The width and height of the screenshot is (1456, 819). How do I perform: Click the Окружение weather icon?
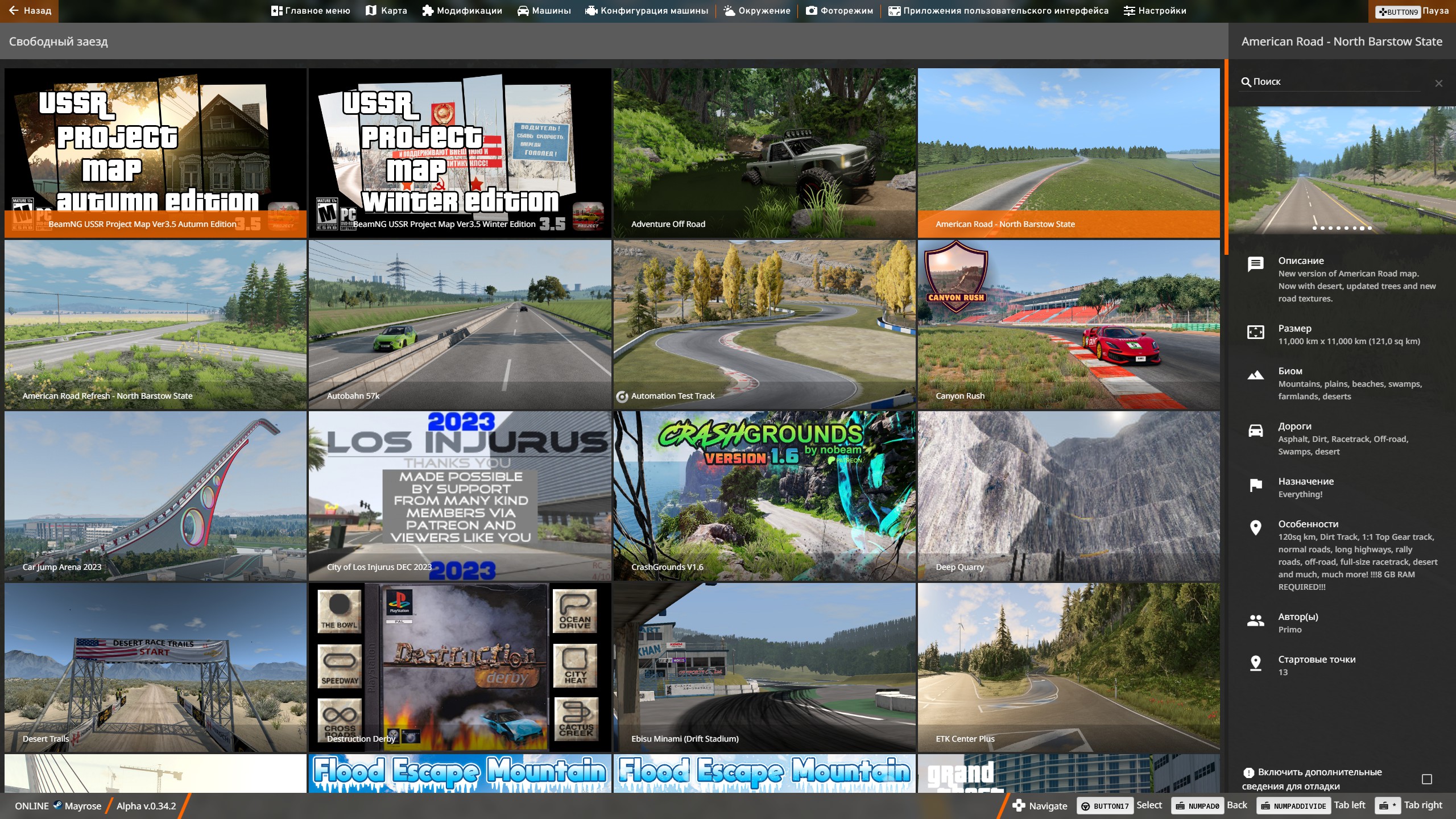coord(729,11)
